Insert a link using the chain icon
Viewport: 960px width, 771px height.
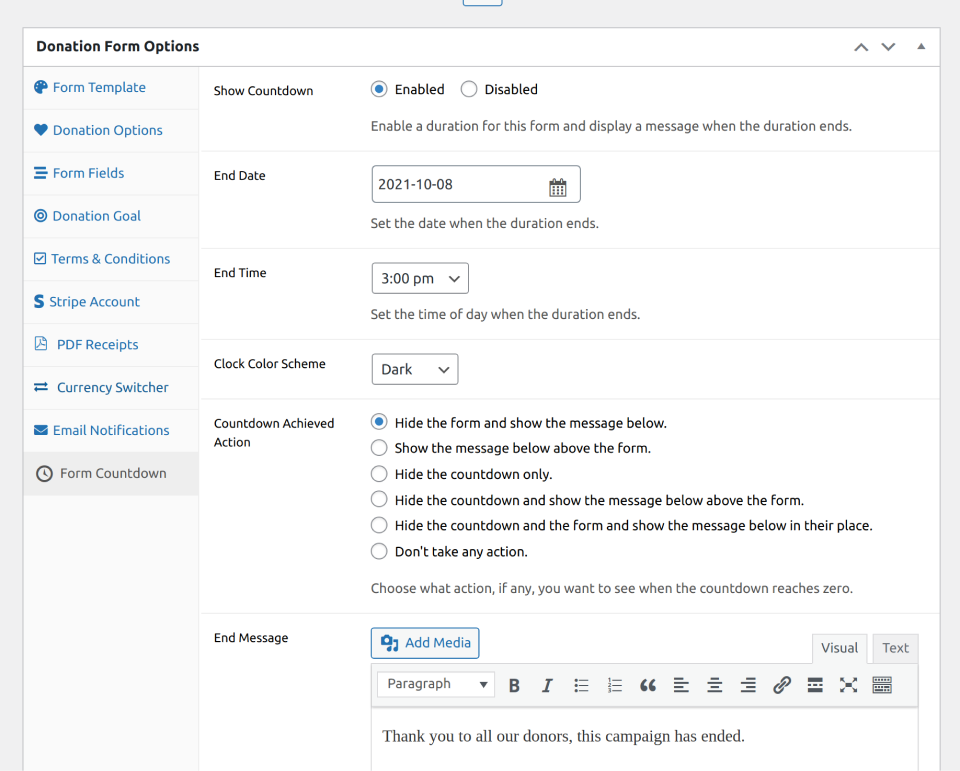click(782, 685)
